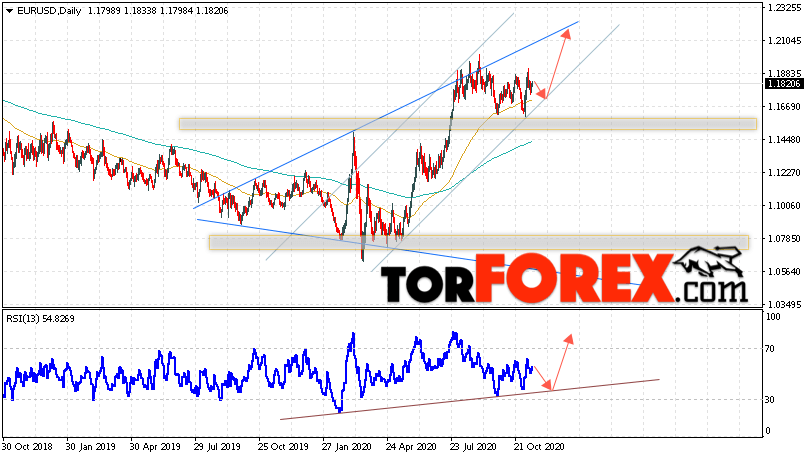The width and height of the screenshot is (808, 458).
Task: Select the 25 Oct 2019 date label
Action: [x=283, y=447]
